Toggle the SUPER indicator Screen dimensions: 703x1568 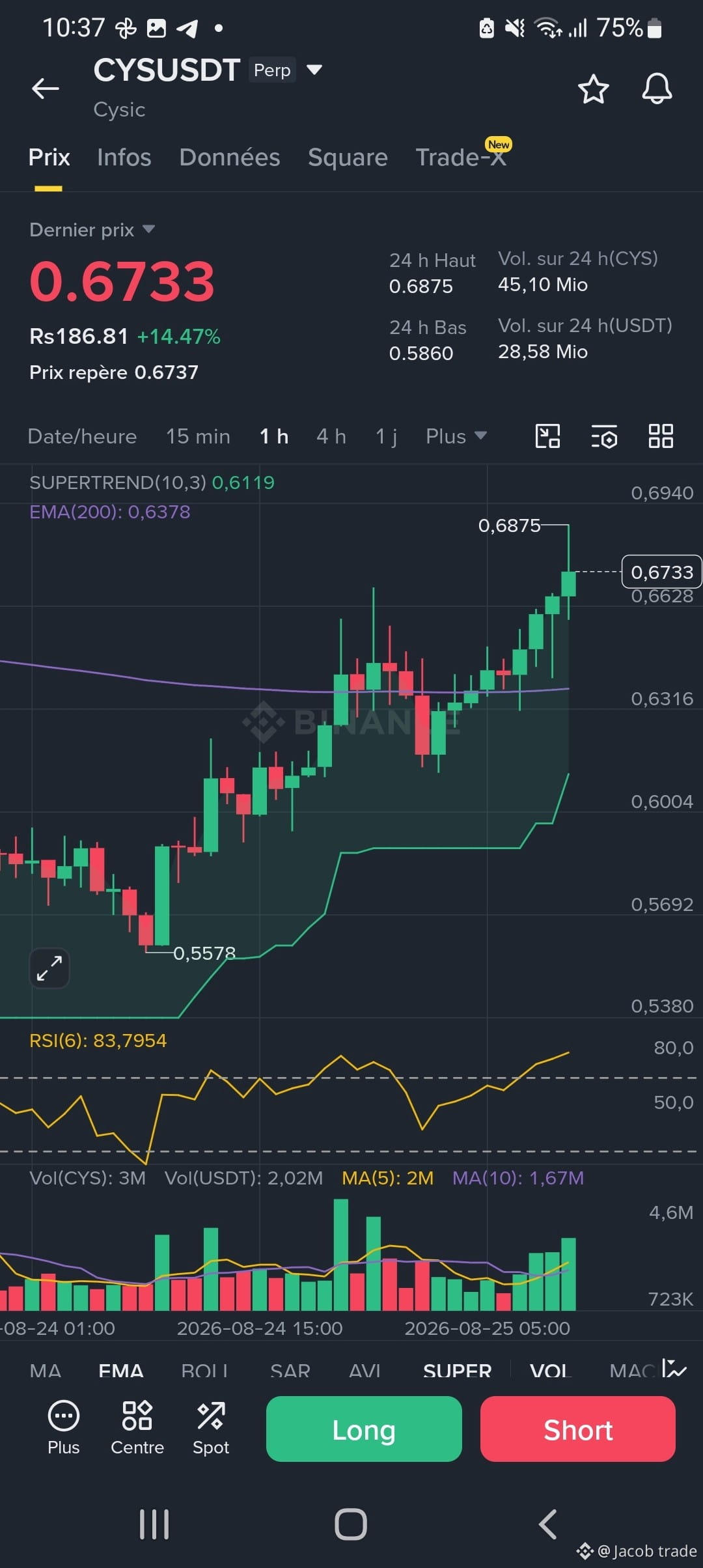coord(457,1371)
